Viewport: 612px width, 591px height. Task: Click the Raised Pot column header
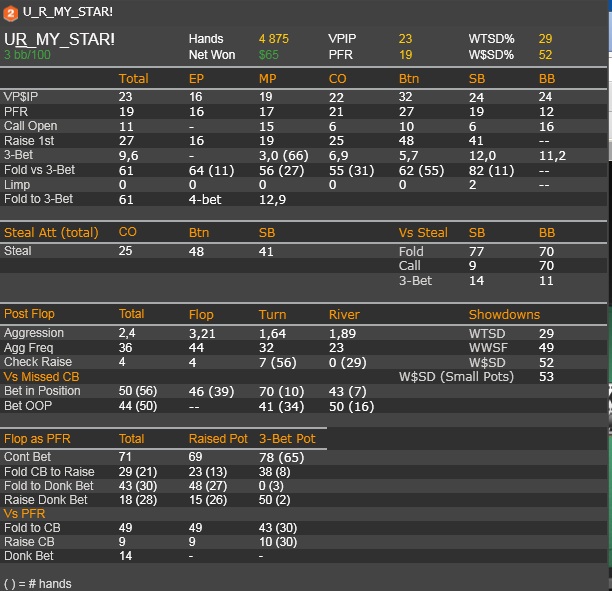click(x=218, y=439)
